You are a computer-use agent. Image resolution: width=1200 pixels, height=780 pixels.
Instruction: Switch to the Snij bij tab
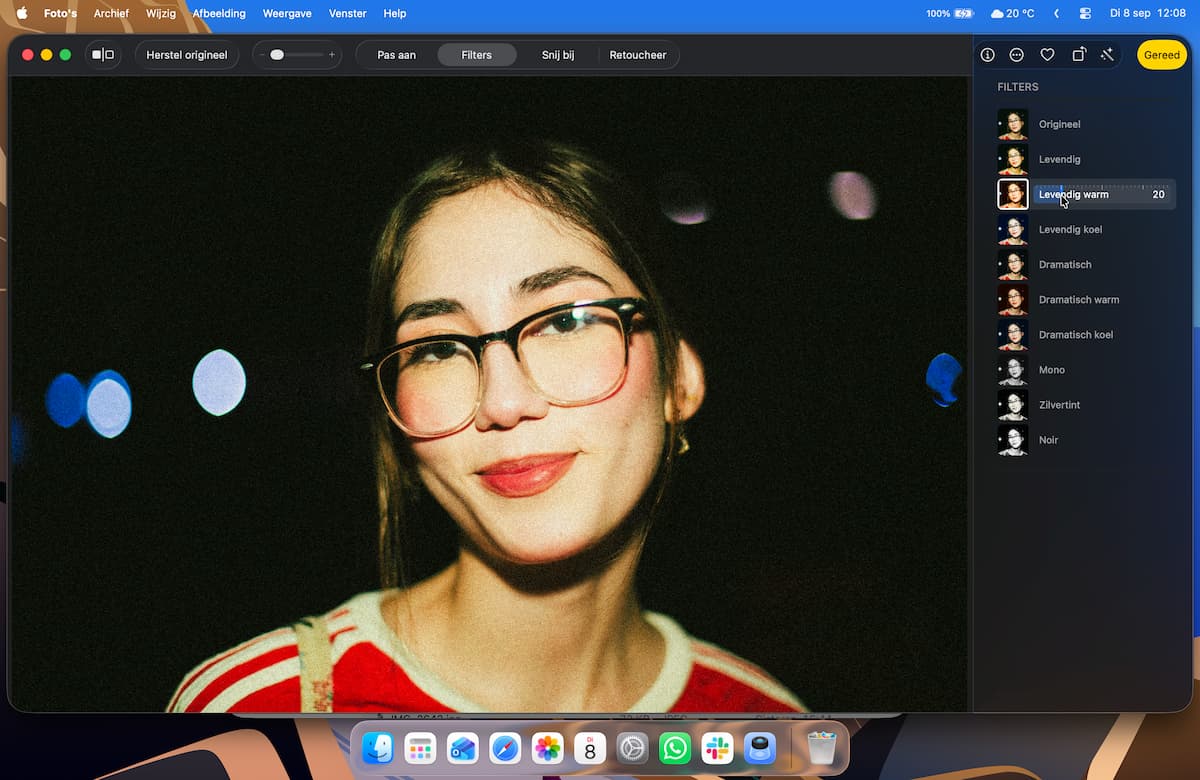click(x=558, y=55)
